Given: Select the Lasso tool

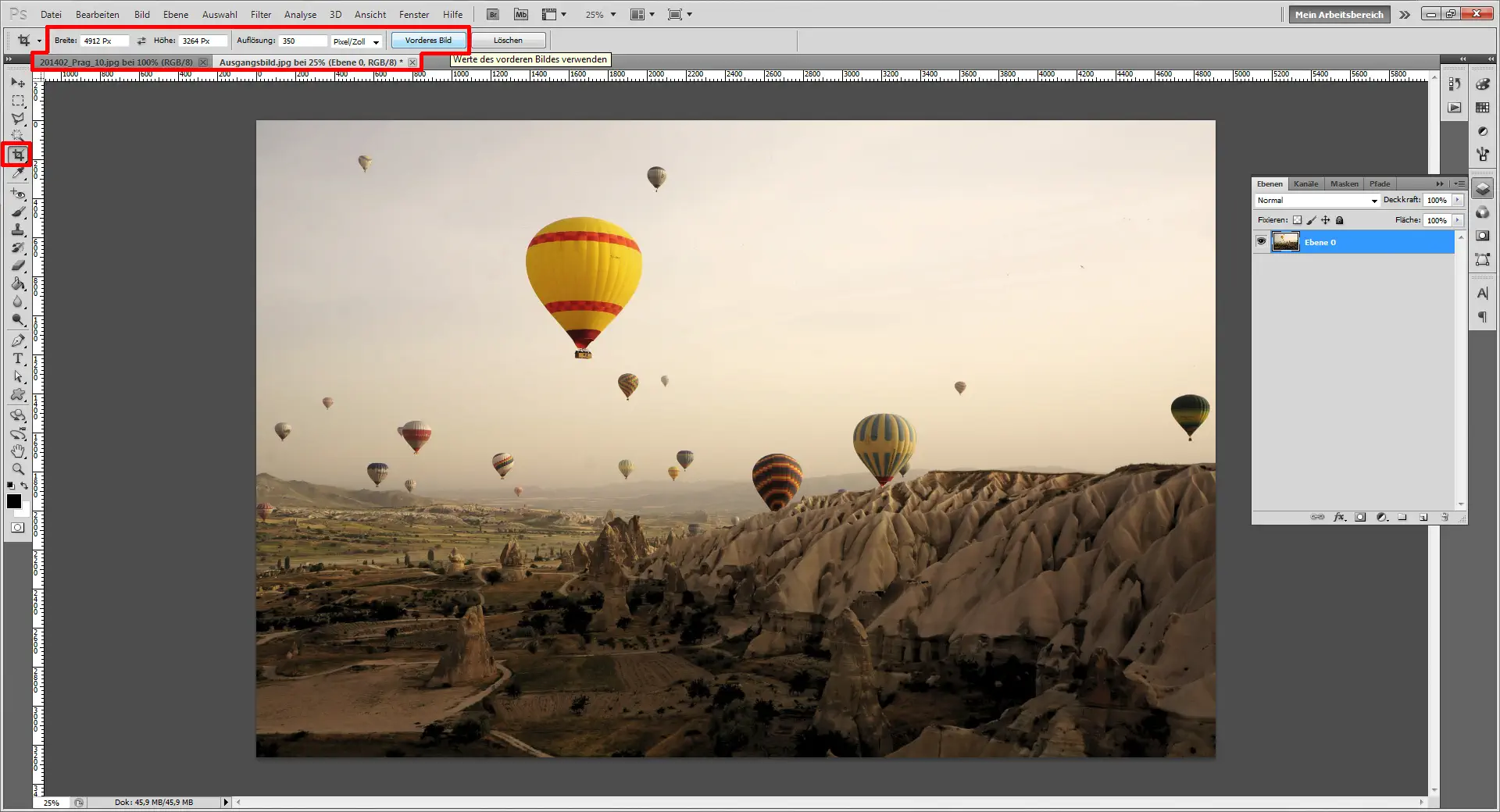Looking at the screenshot, I should [x=17, y=119].
